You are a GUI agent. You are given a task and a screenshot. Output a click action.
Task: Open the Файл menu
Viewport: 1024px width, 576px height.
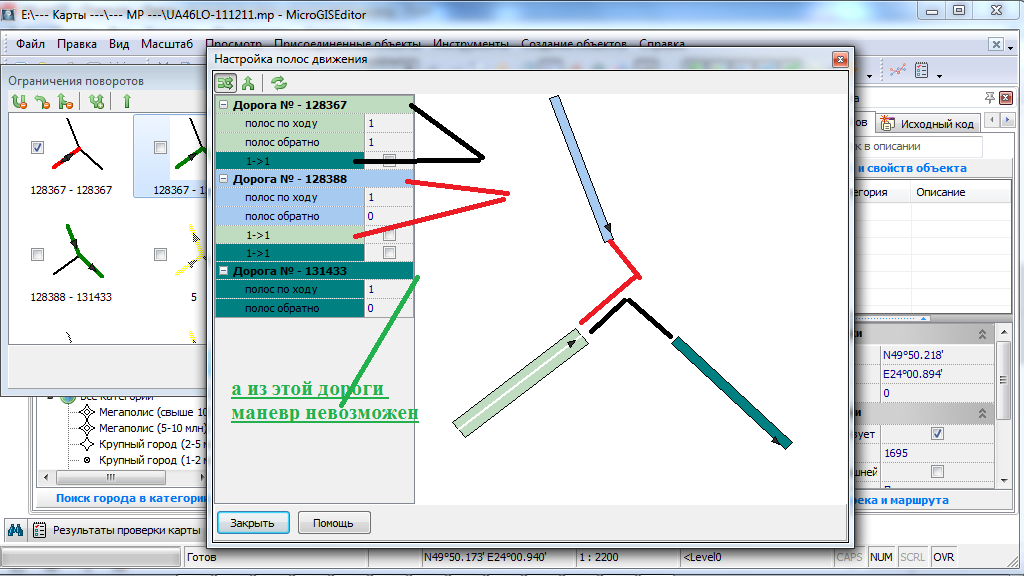(30, 44)
